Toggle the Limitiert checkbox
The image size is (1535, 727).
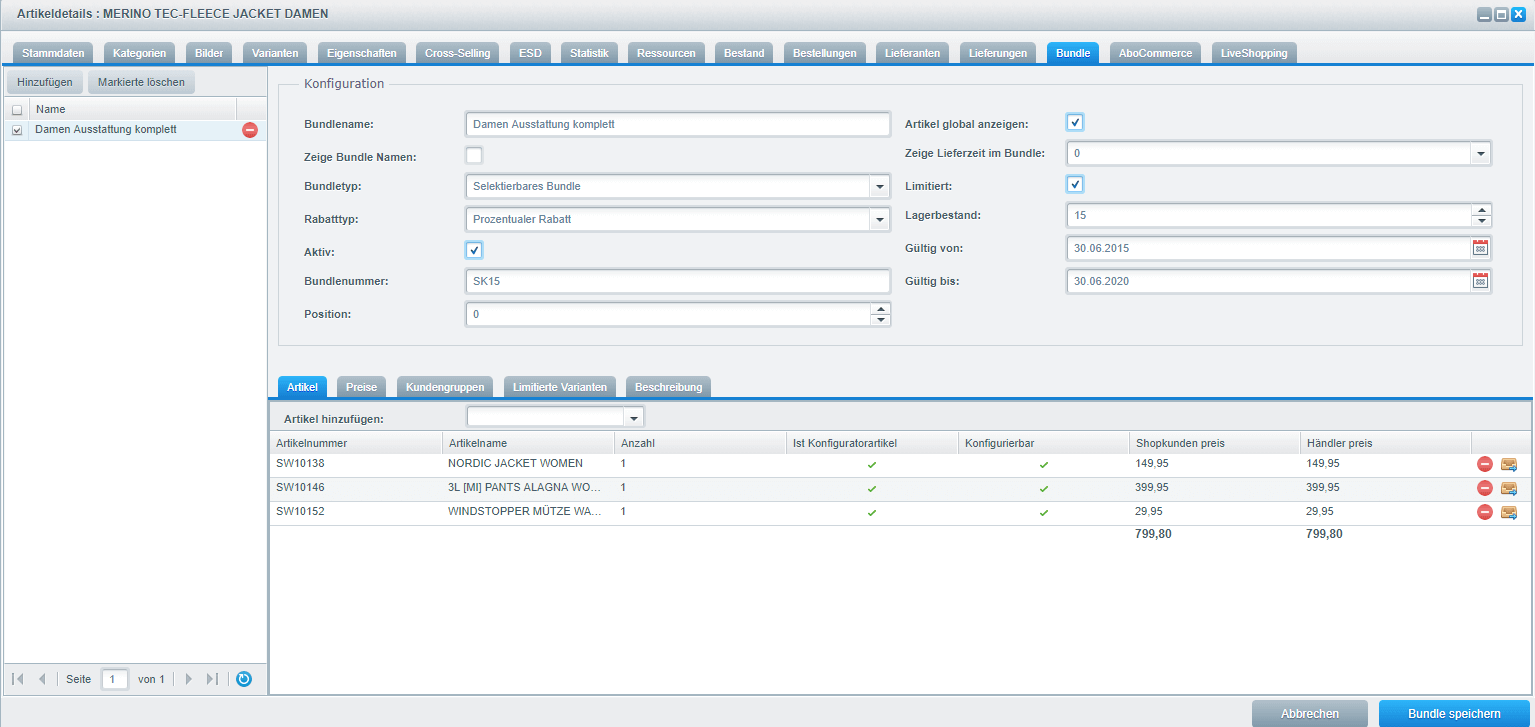pyautogui.click(x=1075, y=184)
